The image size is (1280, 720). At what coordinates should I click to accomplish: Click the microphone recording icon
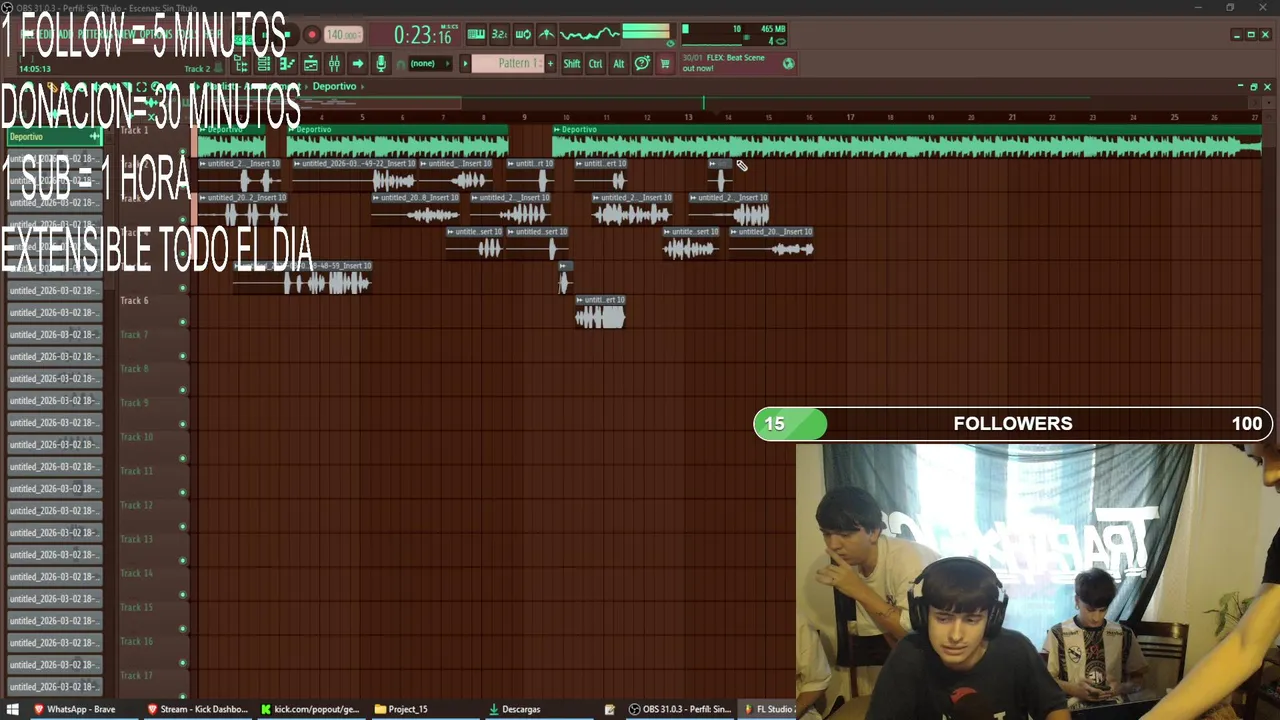pyautogui.click(x=381, y=64)
